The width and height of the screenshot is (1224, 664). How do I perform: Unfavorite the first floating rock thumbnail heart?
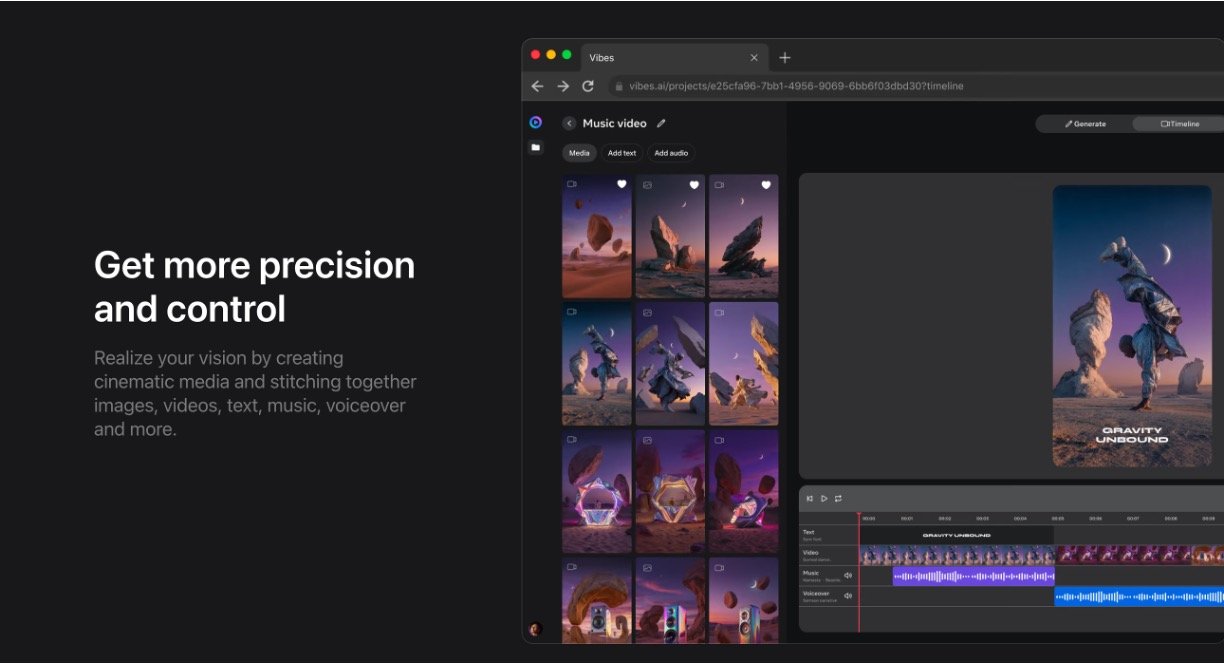621,185
